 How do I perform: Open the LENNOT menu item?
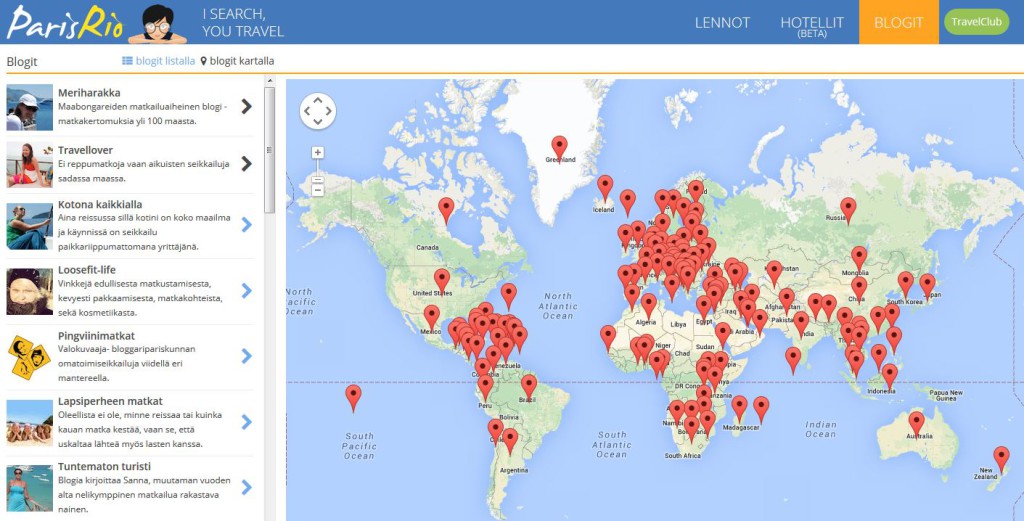722,22
